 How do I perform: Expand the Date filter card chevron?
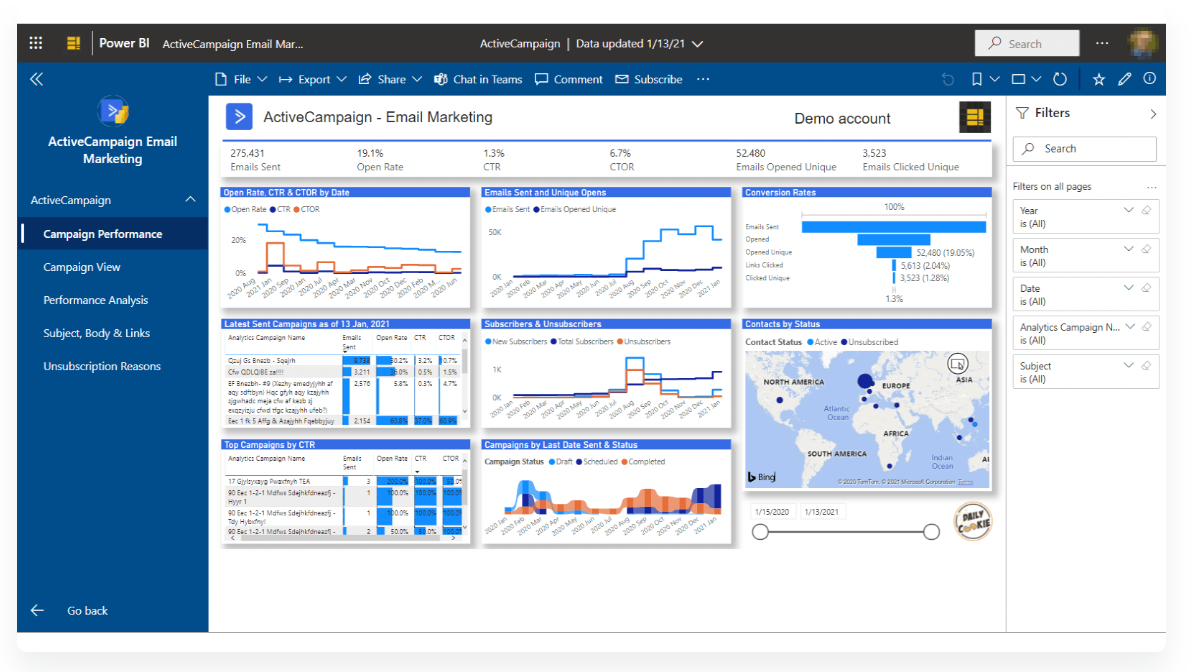tap(1129, 288)
